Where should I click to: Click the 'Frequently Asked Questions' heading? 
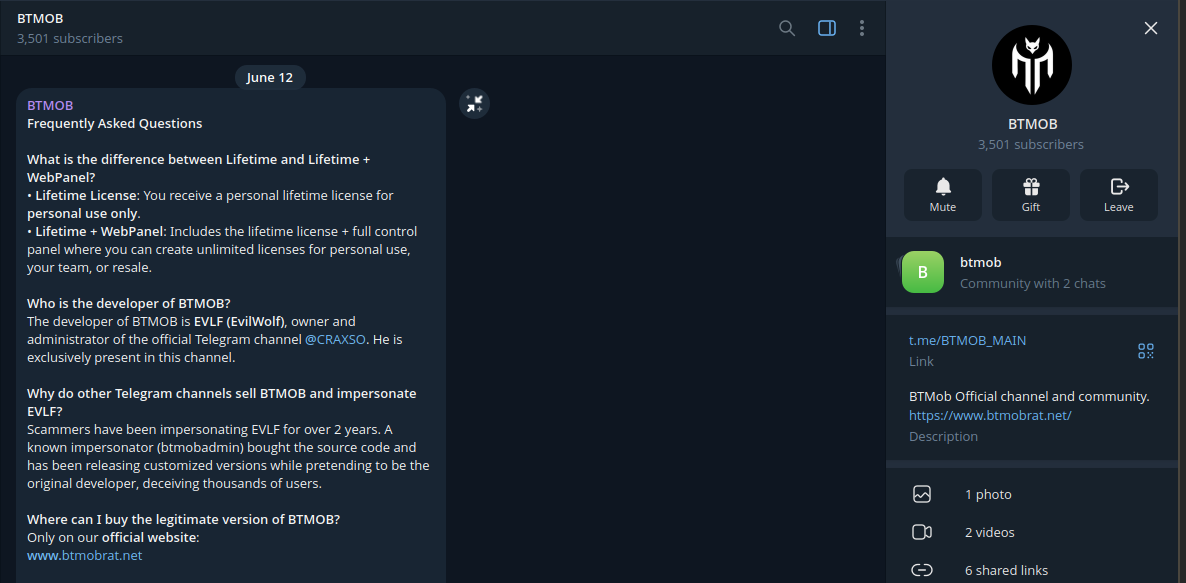tap(115, 123)
